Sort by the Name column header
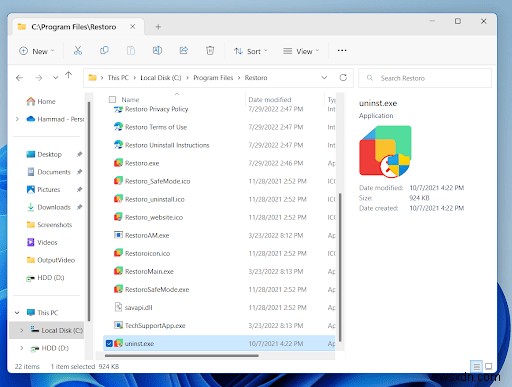512x387 pixels. pos(130,100)
